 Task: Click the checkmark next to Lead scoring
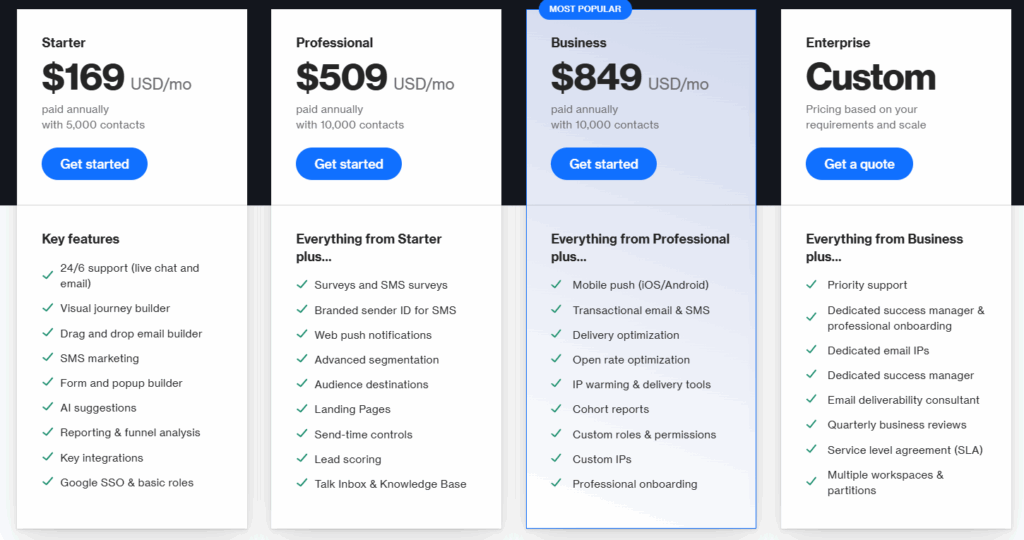[x=302, y=459]
